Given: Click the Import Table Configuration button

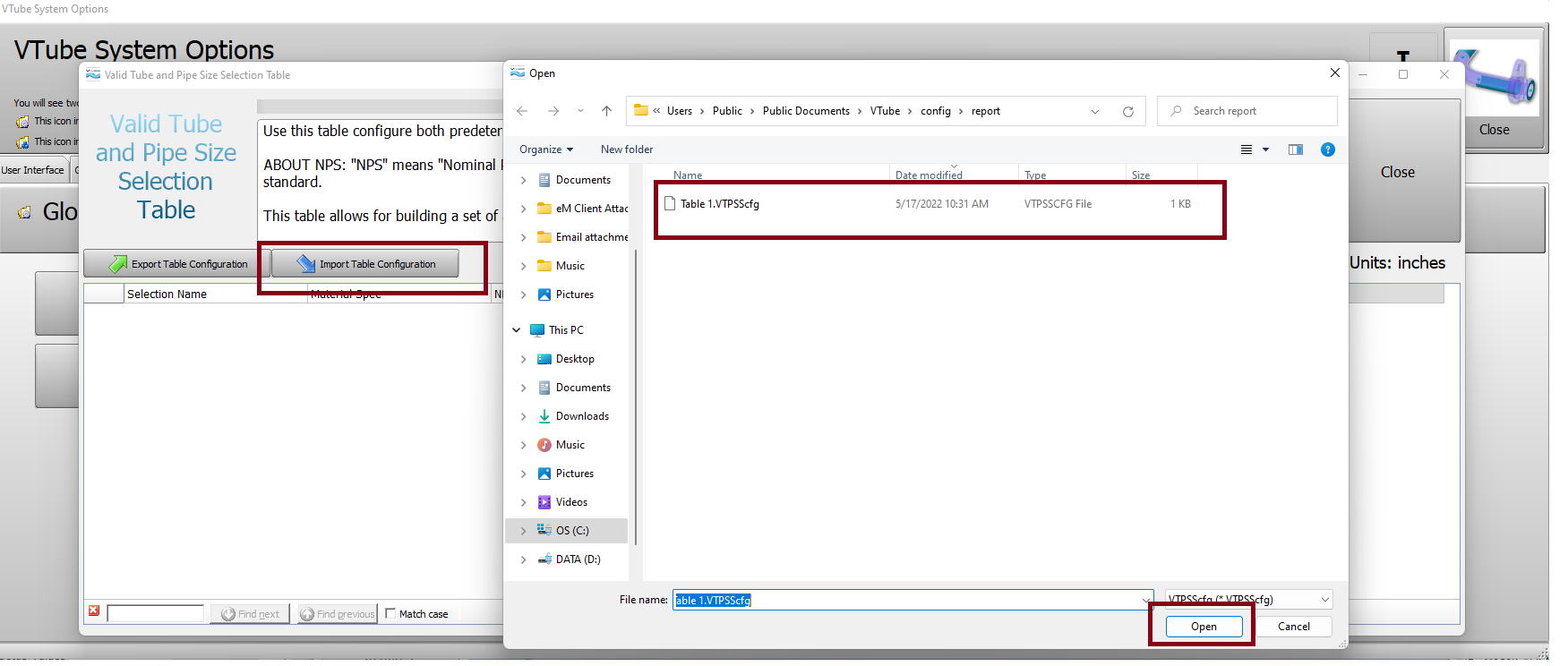Looking at the screenshot, I should (365, 264).
